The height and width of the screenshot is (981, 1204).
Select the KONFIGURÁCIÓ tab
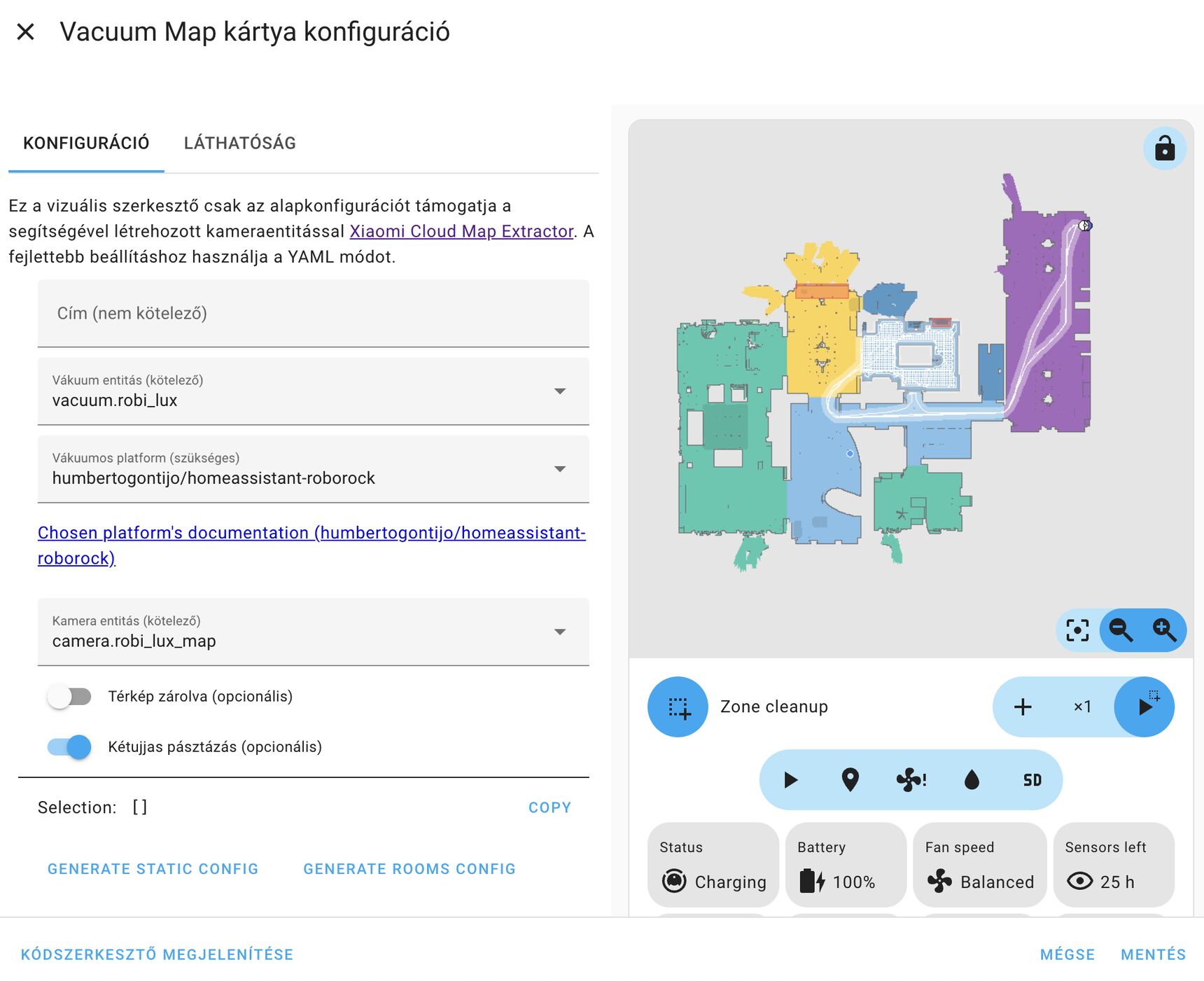point(86,143)
